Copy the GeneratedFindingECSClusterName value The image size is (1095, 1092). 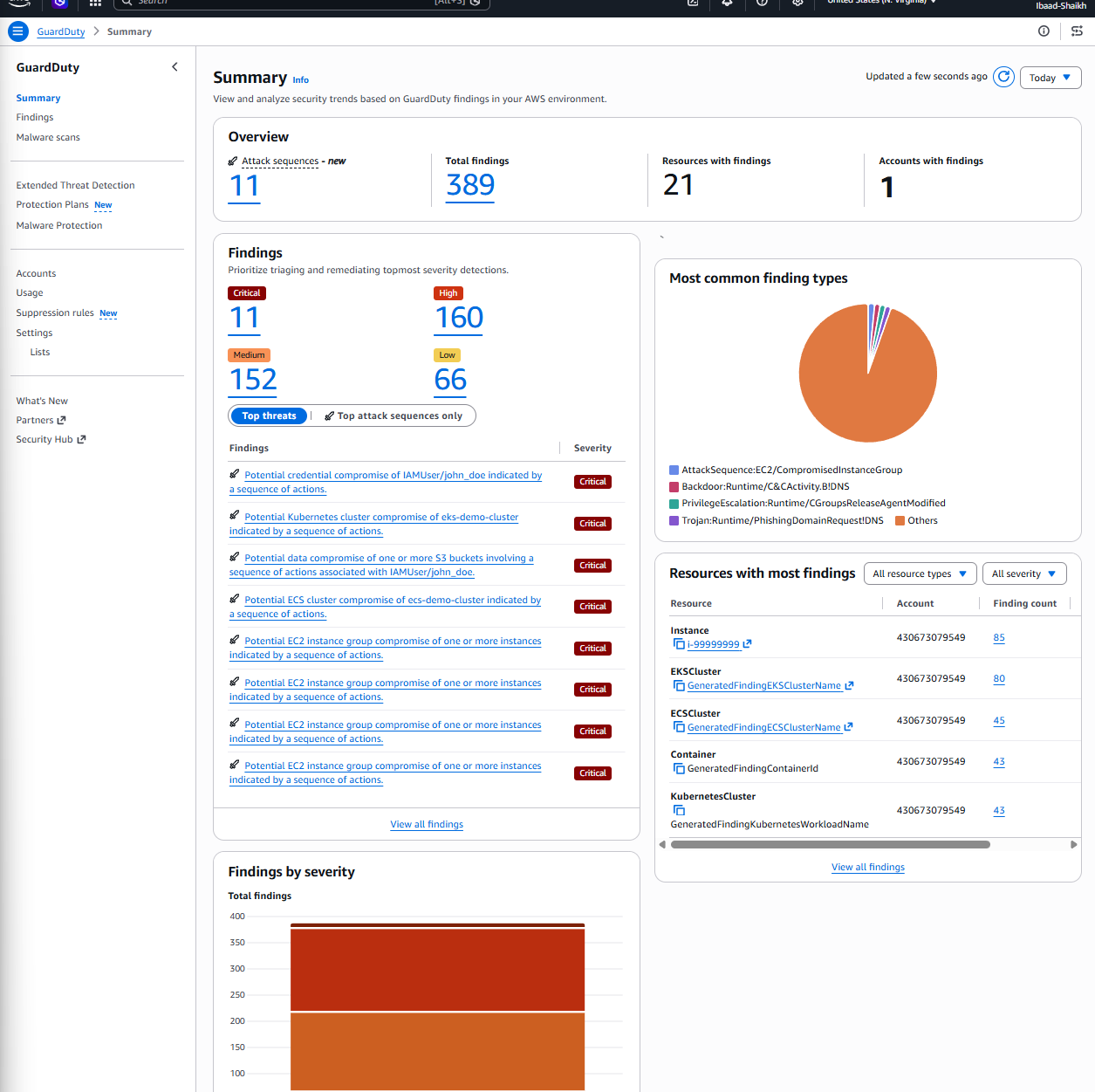click(679, 727)
